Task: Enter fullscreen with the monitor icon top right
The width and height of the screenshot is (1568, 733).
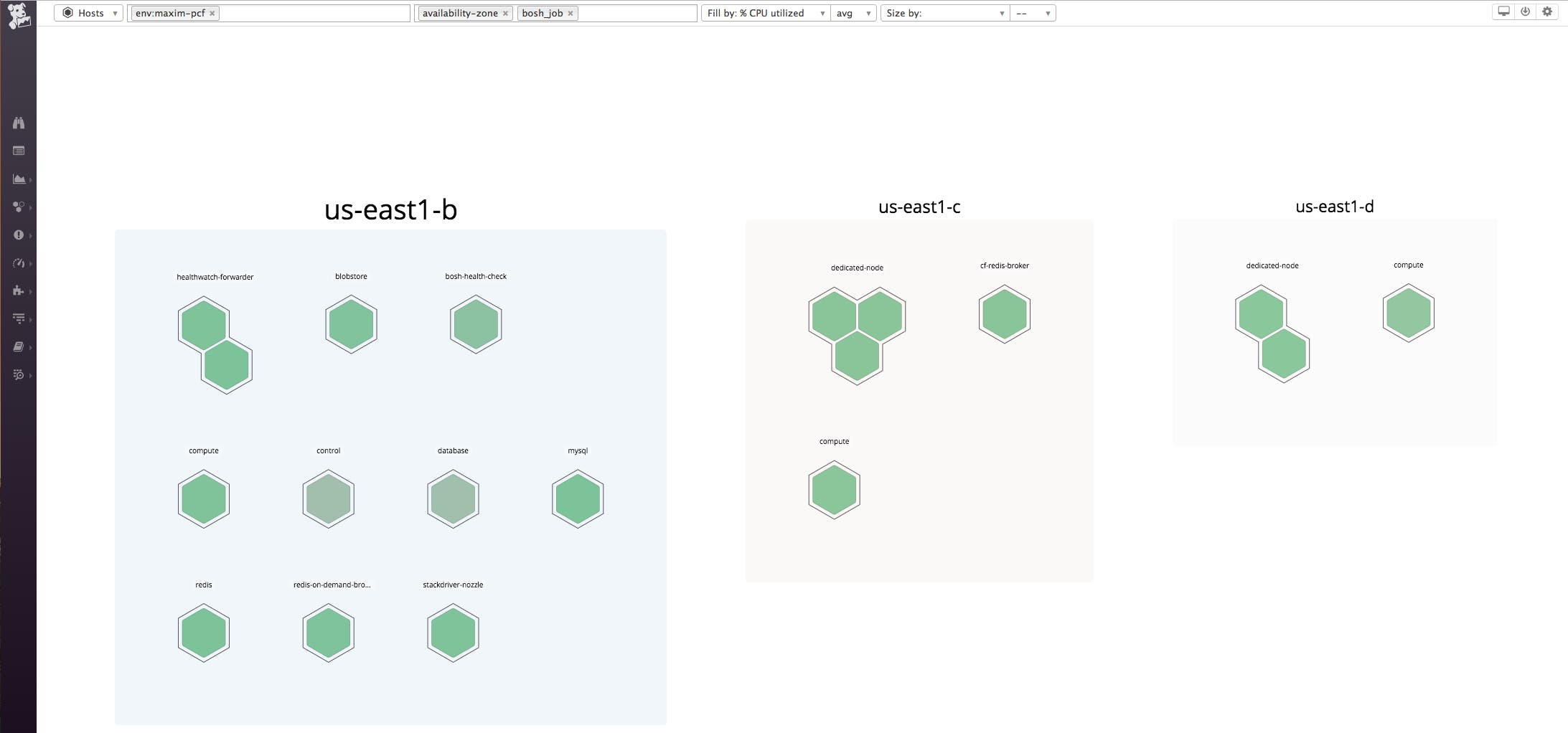Action: pyautogui.click(x=1504, y=11)
